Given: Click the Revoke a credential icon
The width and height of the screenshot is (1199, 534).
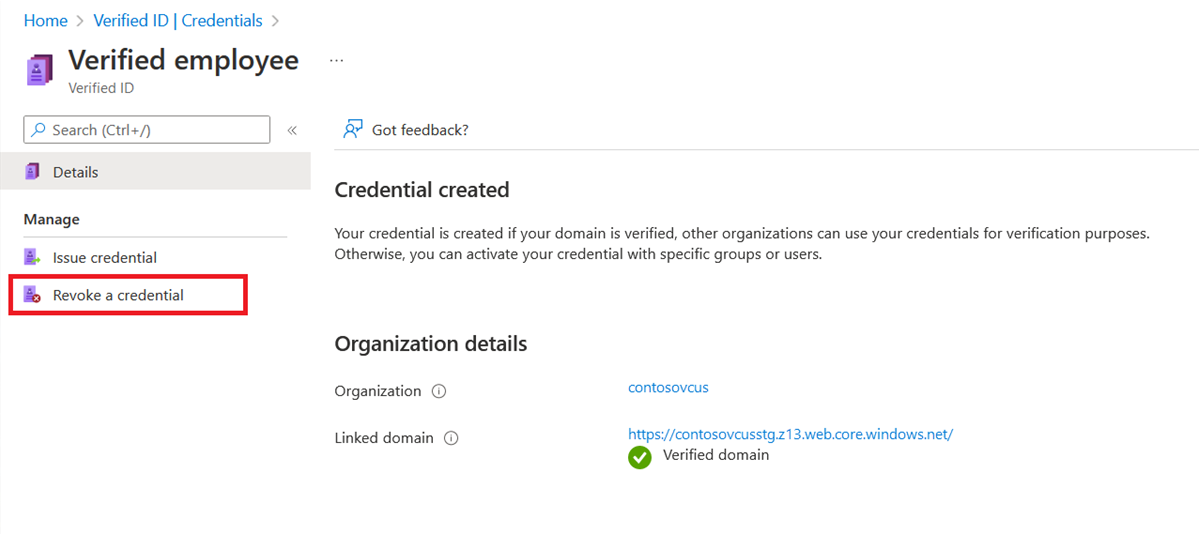Looking at the screenshot, I should point(32,295).
